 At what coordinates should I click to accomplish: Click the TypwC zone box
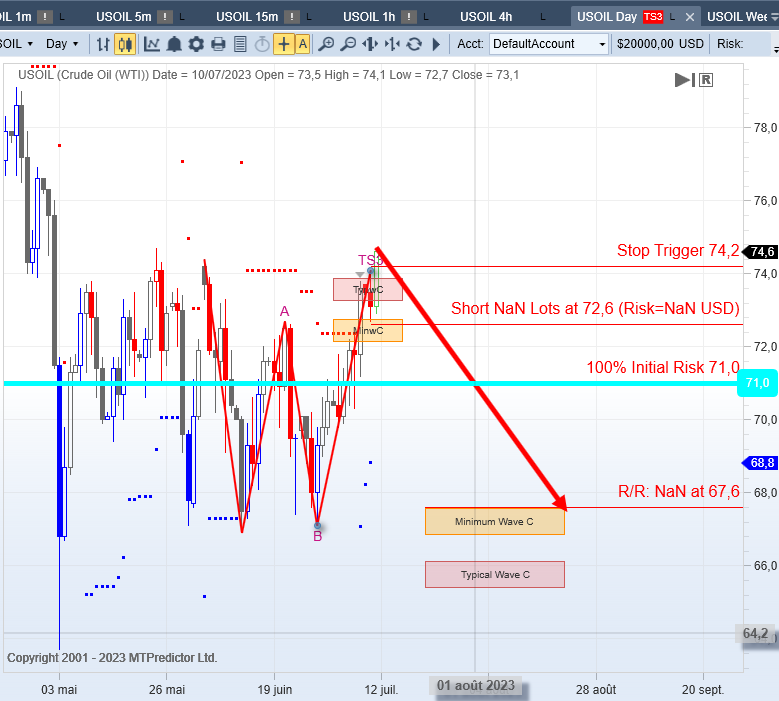click(368, 290)
